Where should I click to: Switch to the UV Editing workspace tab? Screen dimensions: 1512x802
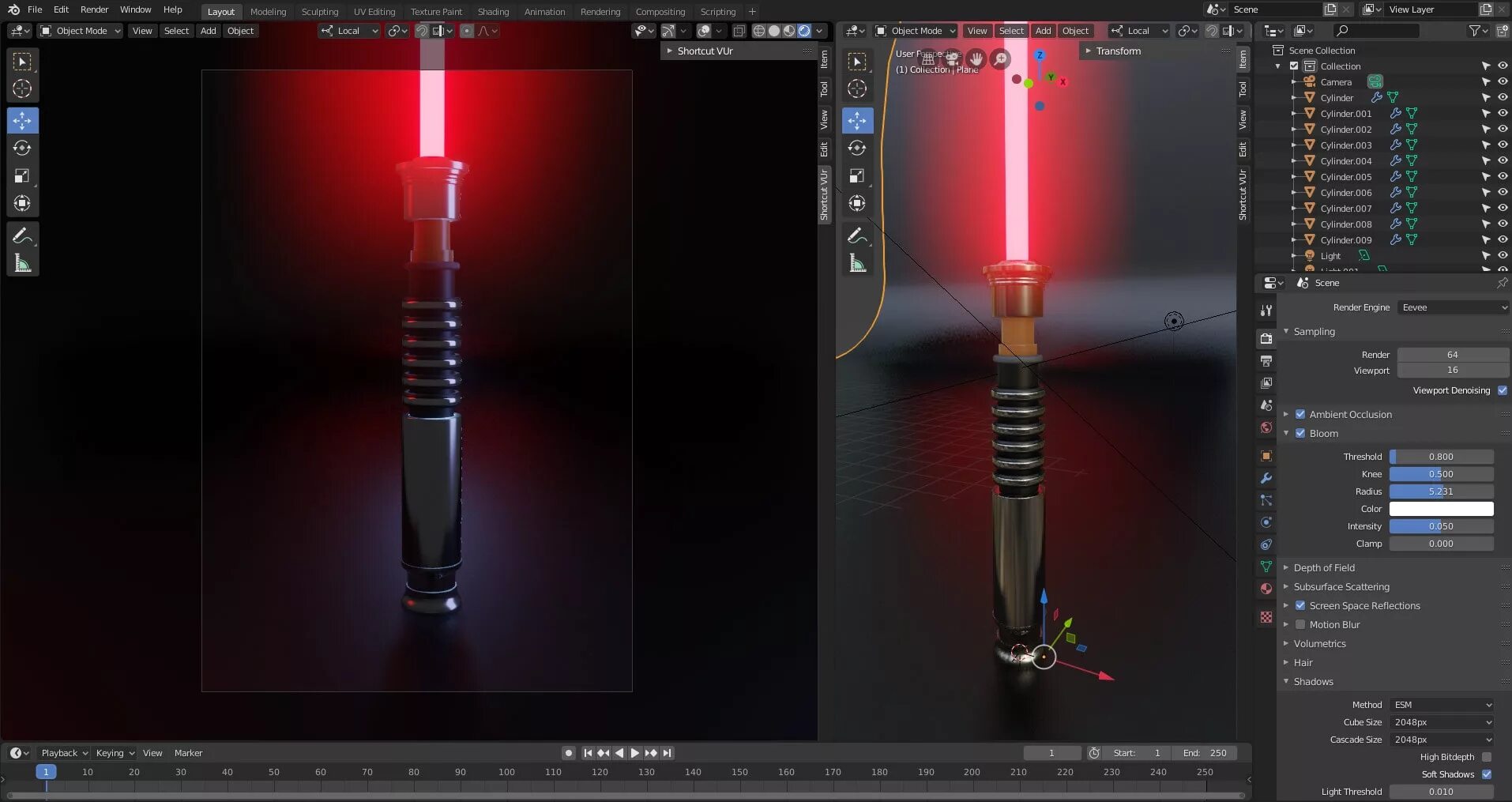coord(374,12)
